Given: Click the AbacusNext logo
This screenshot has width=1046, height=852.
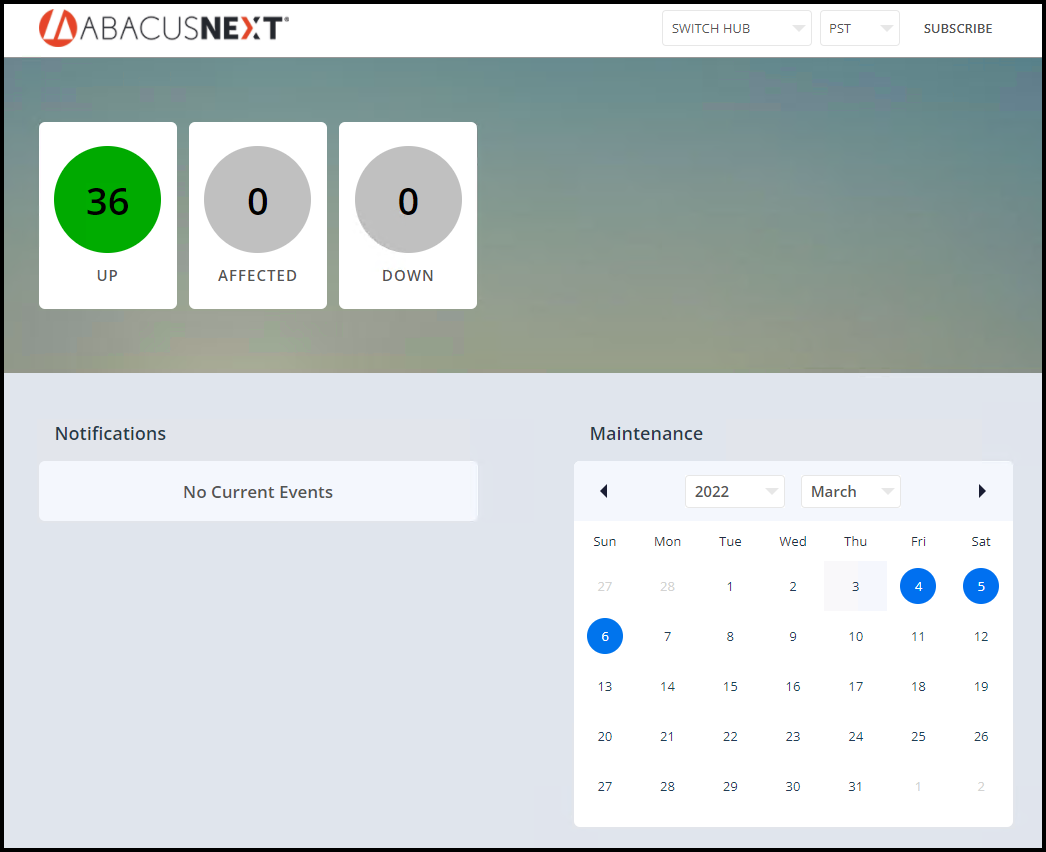Looking at the screenshot, I should pos(163,28).
